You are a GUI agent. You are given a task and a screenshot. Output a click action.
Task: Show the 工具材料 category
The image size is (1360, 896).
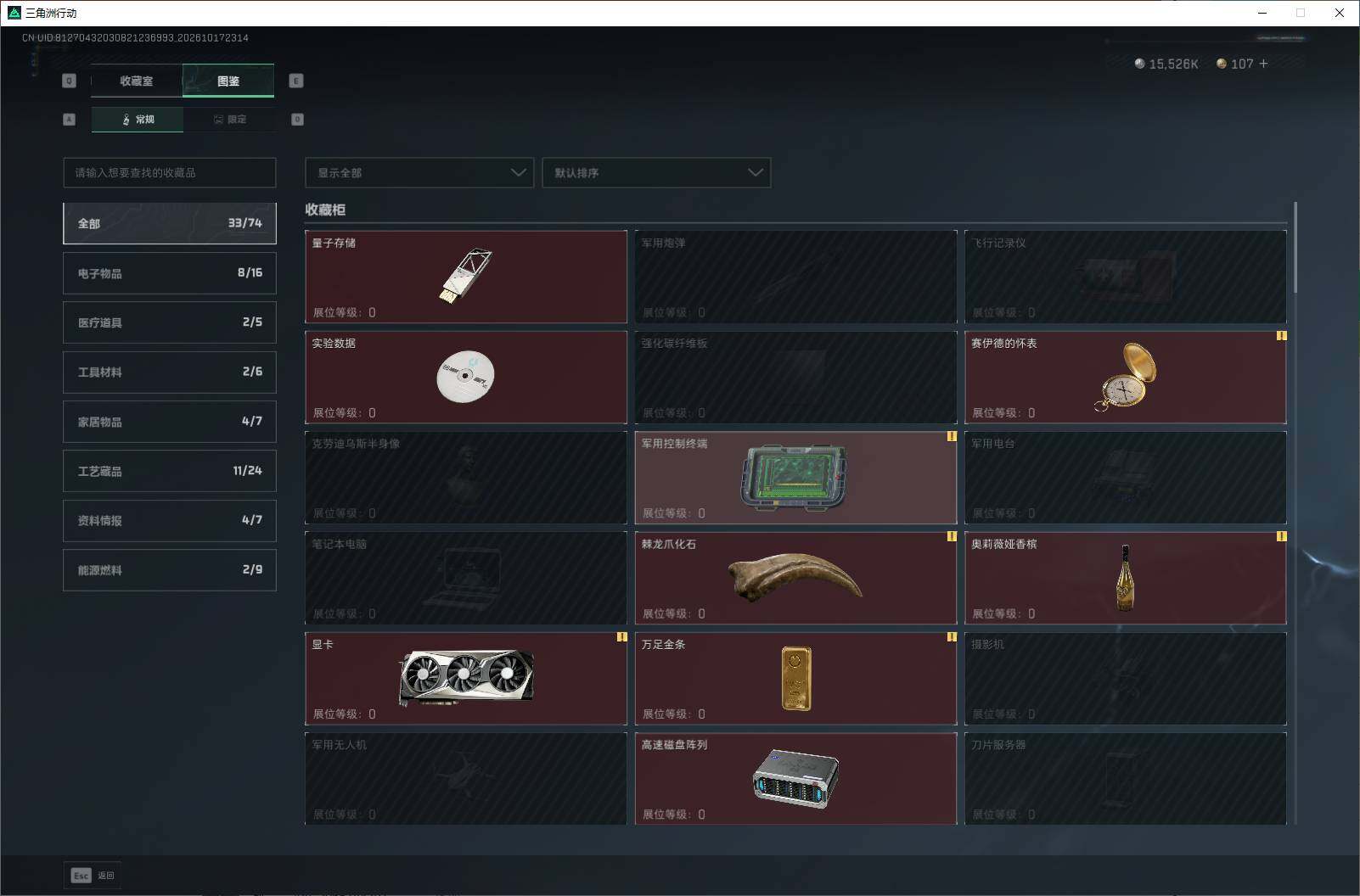coord(170,372)
